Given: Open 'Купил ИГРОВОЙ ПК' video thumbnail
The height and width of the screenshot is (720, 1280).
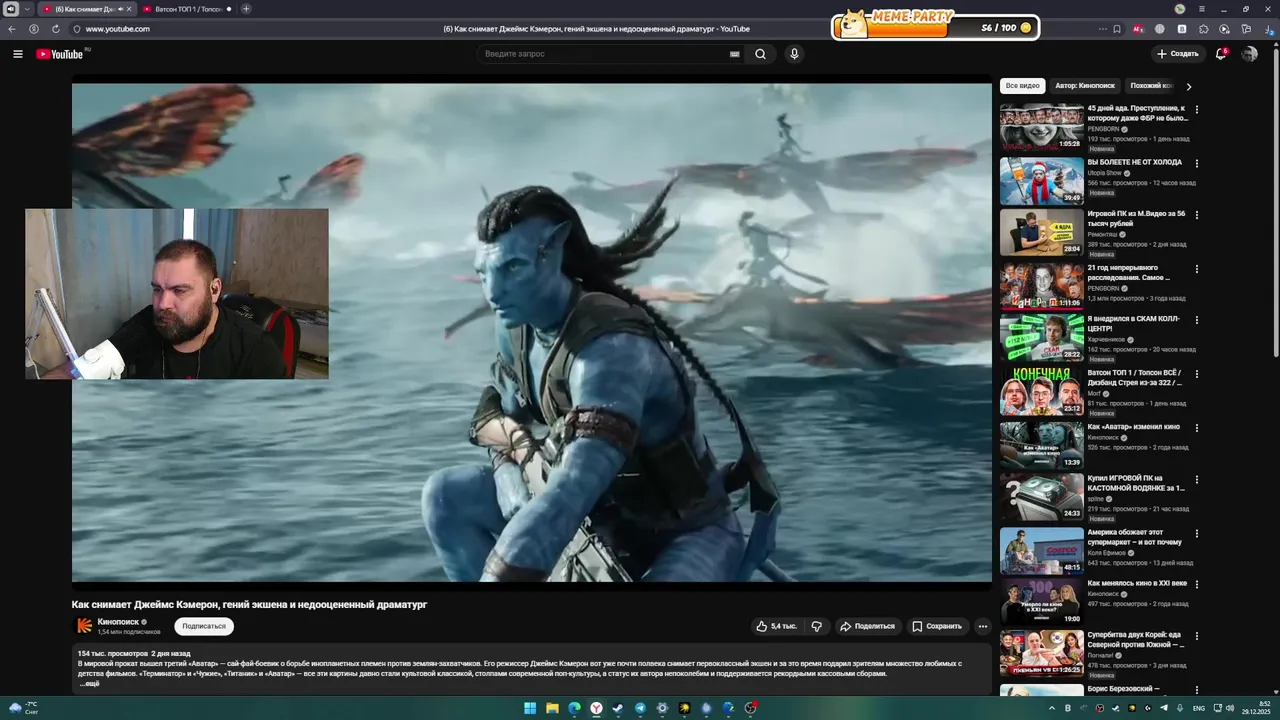Looking at the screenshot, I should [1041, 497].
